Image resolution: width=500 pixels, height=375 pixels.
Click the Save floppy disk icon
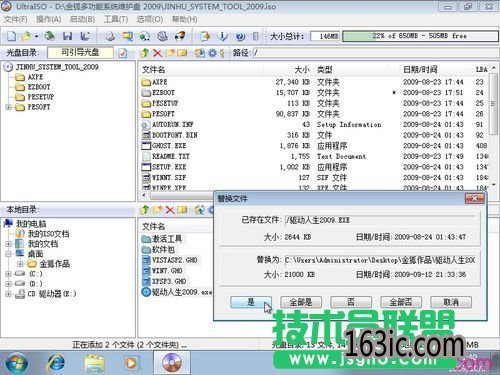68,36
